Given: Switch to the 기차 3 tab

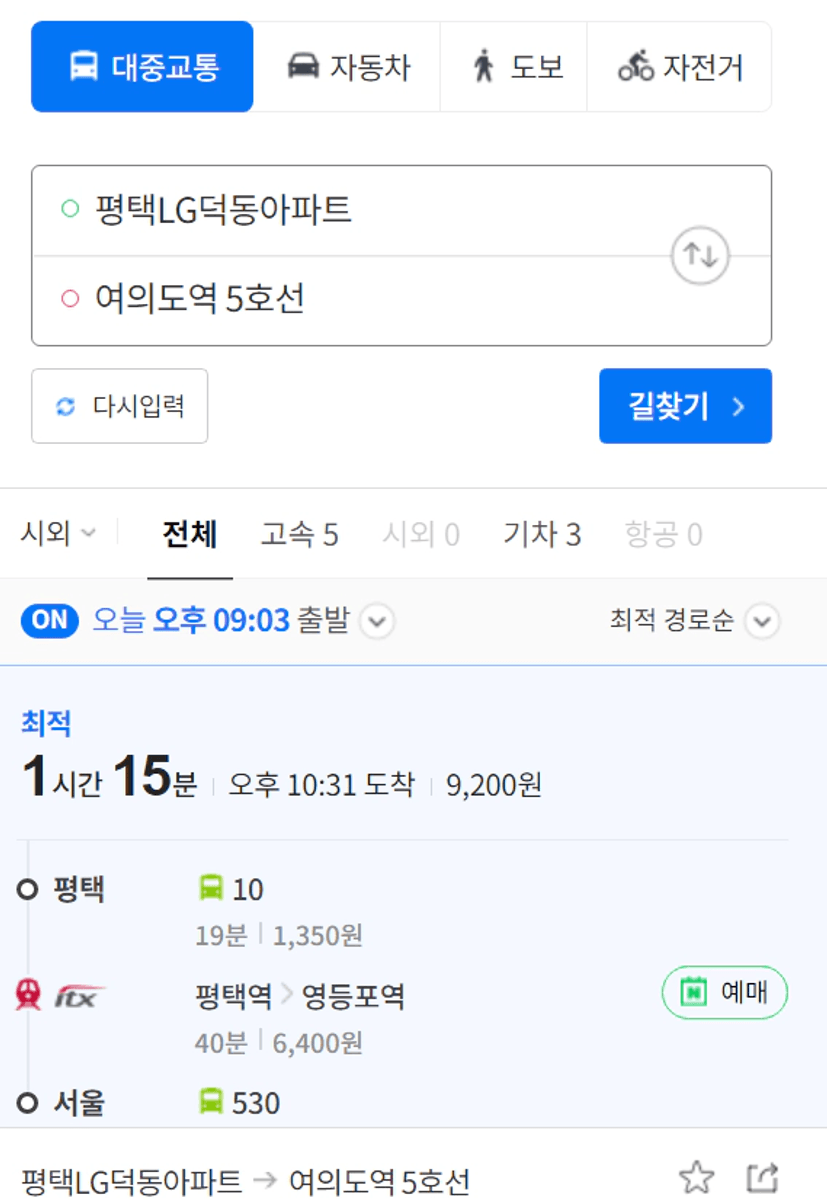Looking at the screenshot, I should click(542, 535).
